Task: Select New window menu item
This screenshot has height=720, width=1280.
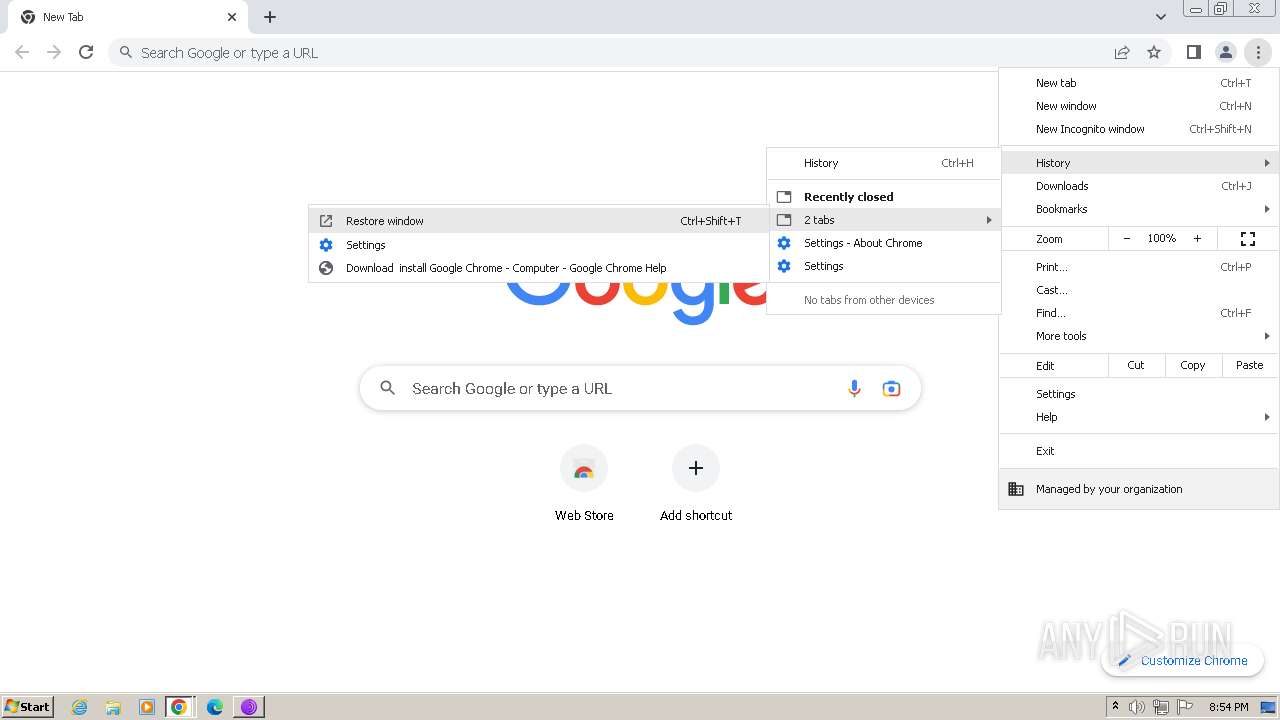Action: point(1139,106)
